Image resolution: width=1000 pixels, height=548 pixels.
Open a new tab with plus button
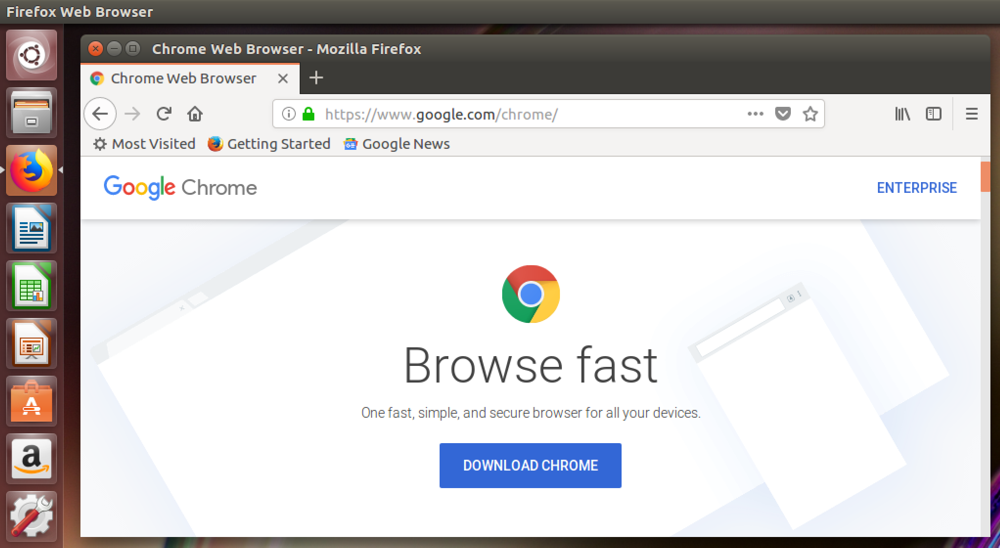point(316,78)
